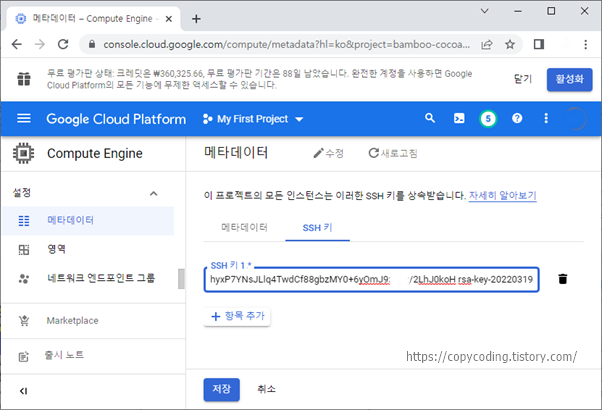This screenshot has height=410, width=602.
Task: Click the search magnifier icon
Action: (430, 118)
